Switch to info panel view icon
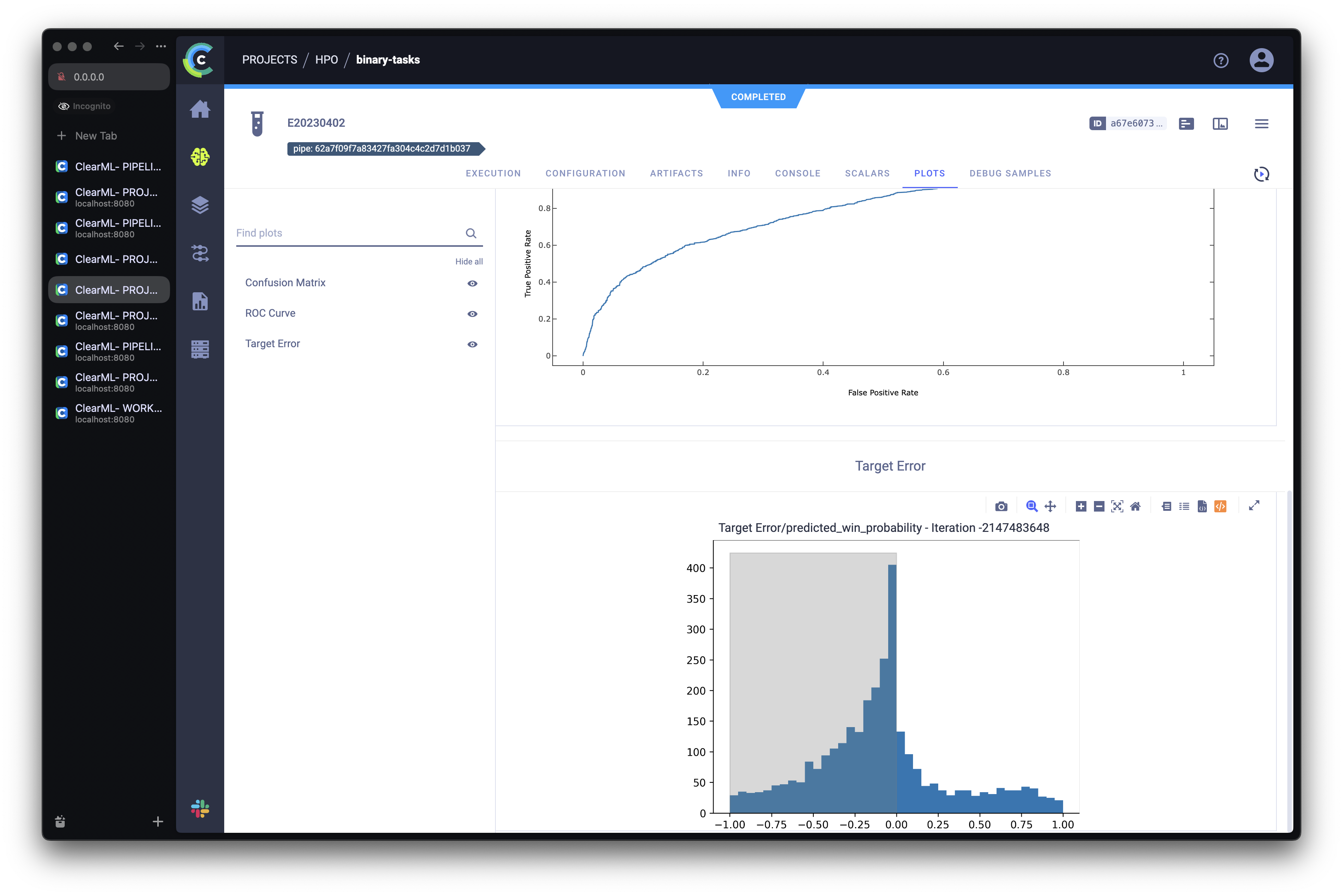 point(1220,123)
